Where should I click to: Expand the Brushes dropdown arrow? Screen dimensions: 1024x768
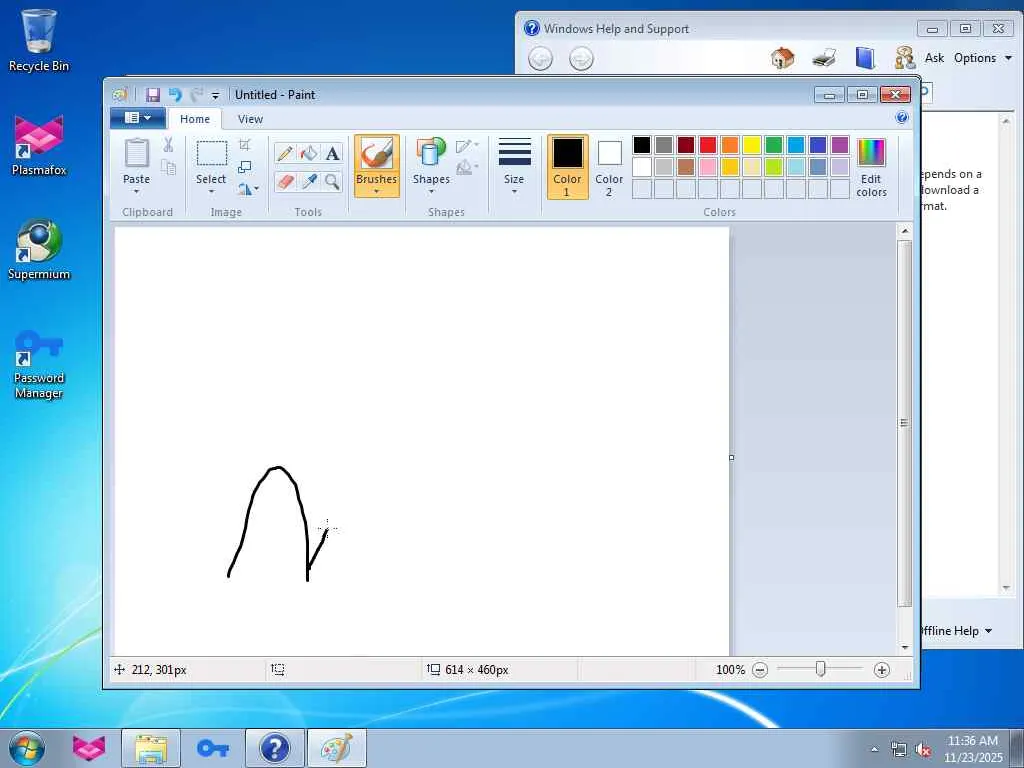tap(377, 191)
